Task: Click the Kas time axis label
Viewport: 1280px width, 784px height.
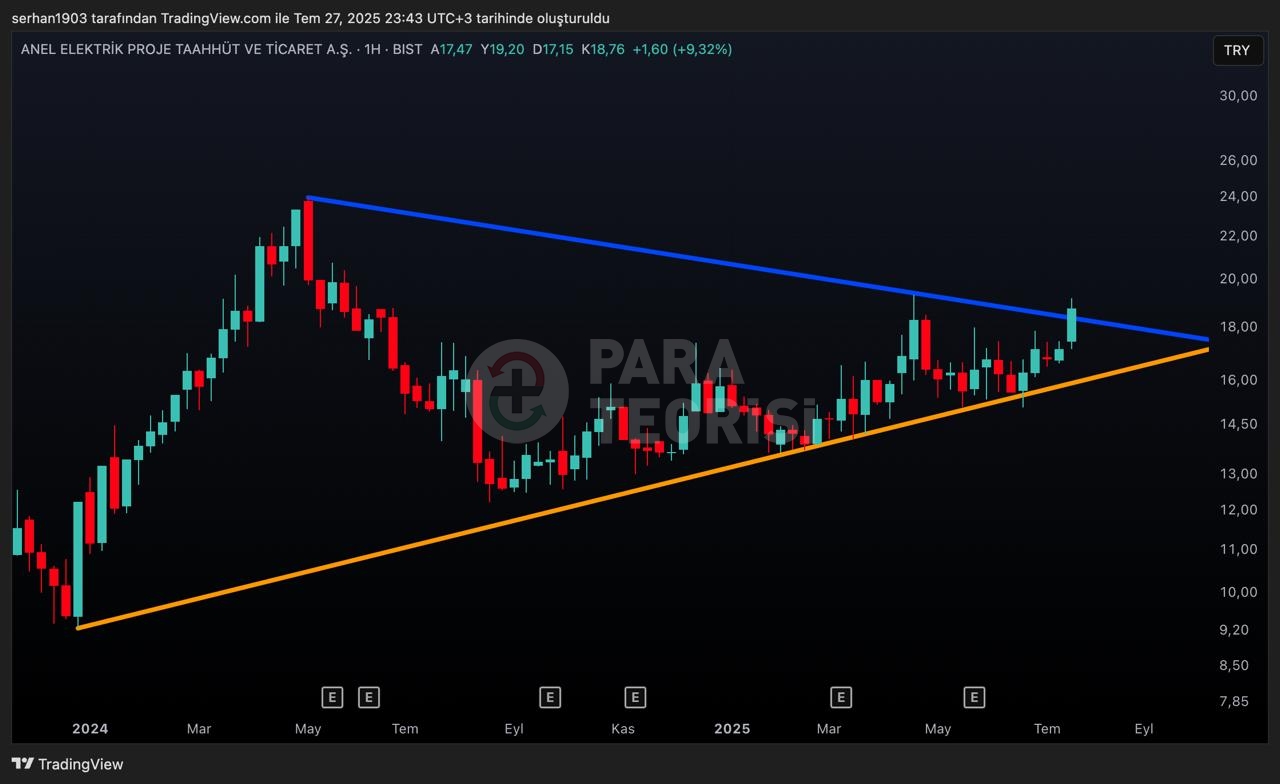Action: (x=623, y=729)
